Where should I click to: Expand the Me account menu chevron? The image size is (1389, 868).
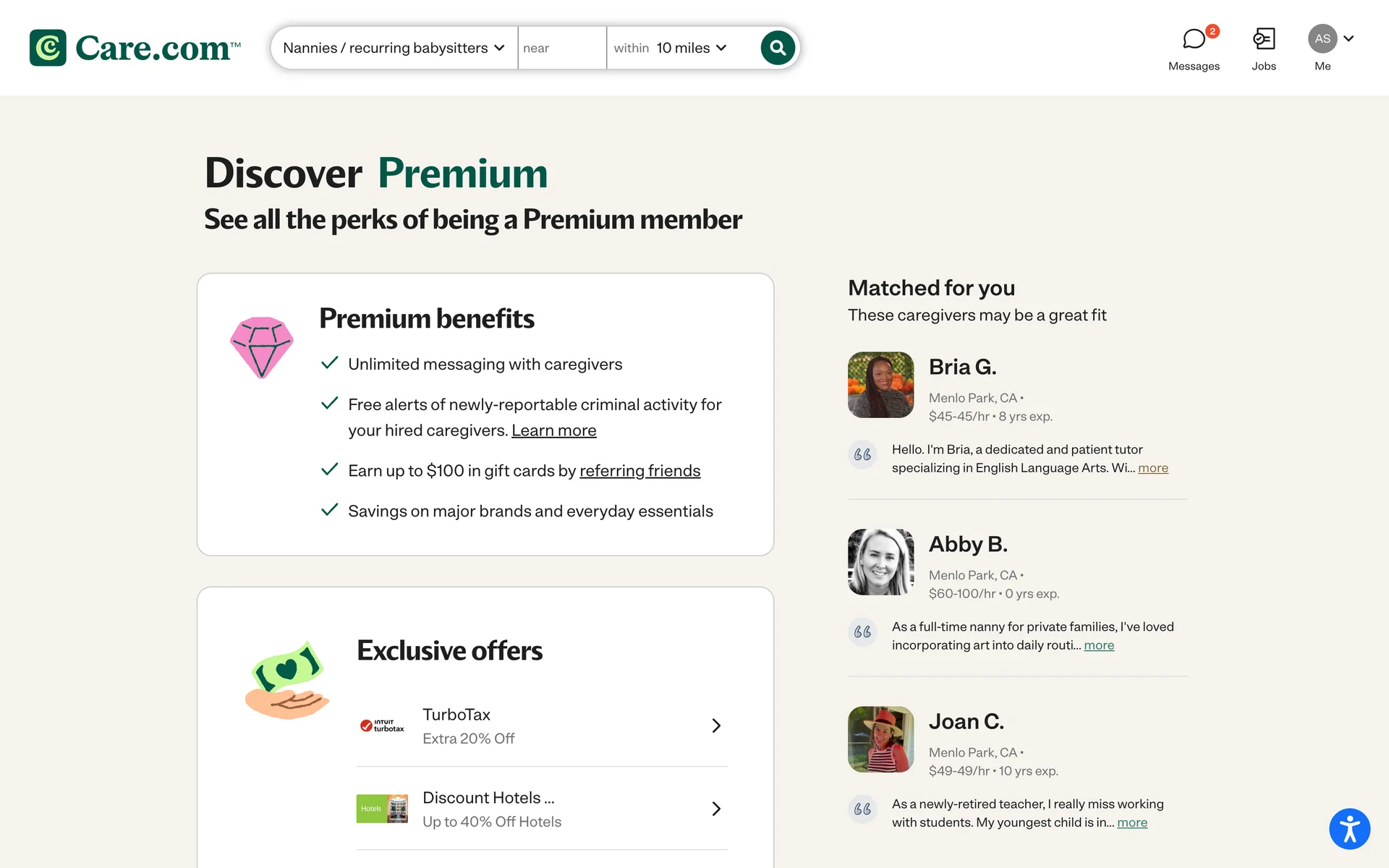[1348, 39]
